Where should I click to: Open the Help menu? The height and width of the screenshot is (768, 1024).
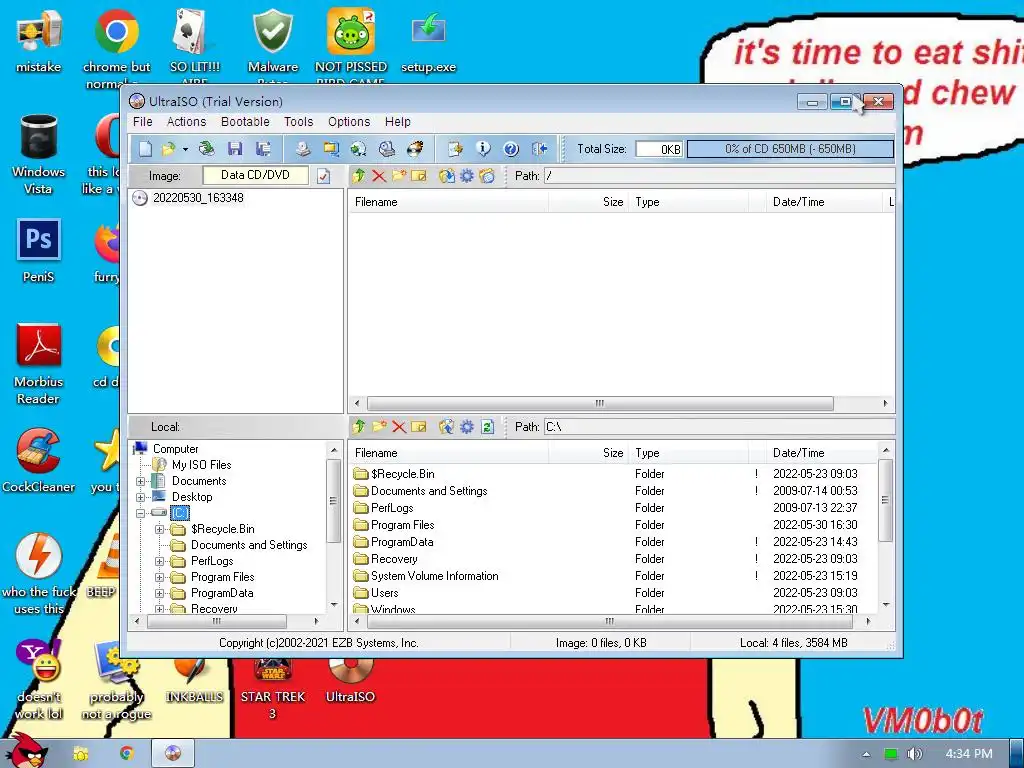pos(398,121)
